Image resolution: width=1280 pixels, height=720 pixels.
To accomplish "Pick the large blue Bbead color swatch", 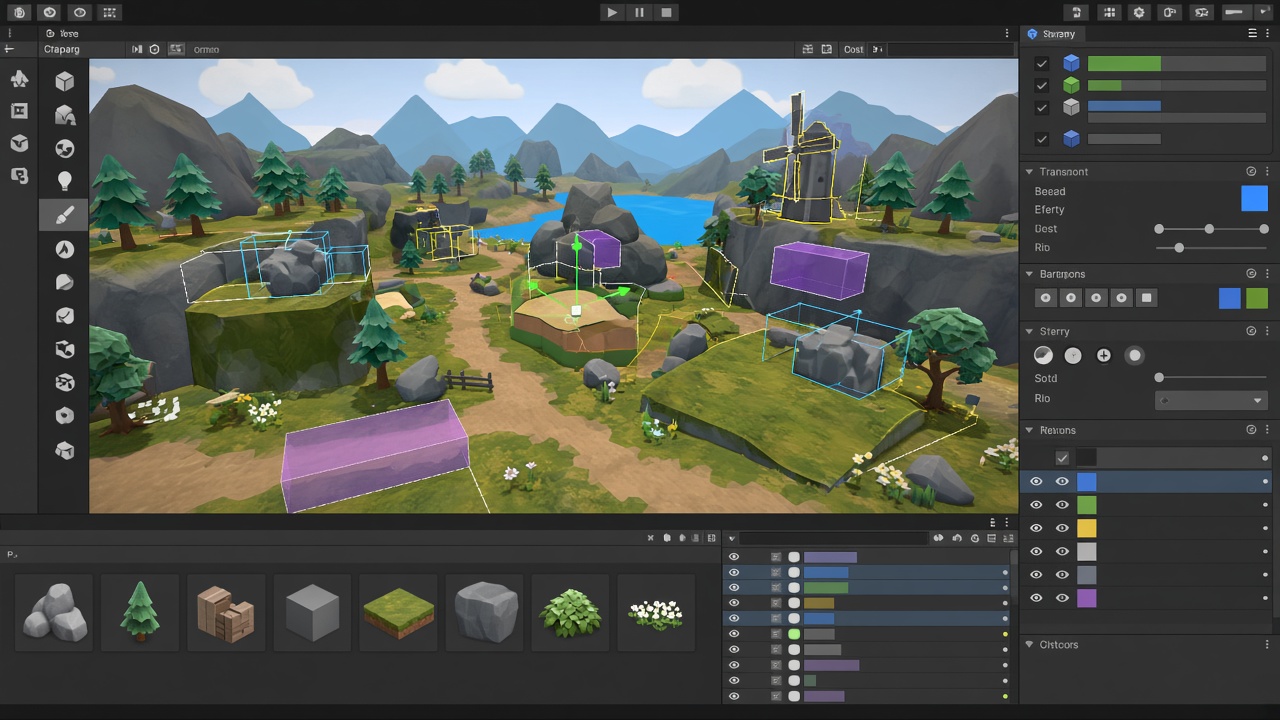I will (1254, 198).
